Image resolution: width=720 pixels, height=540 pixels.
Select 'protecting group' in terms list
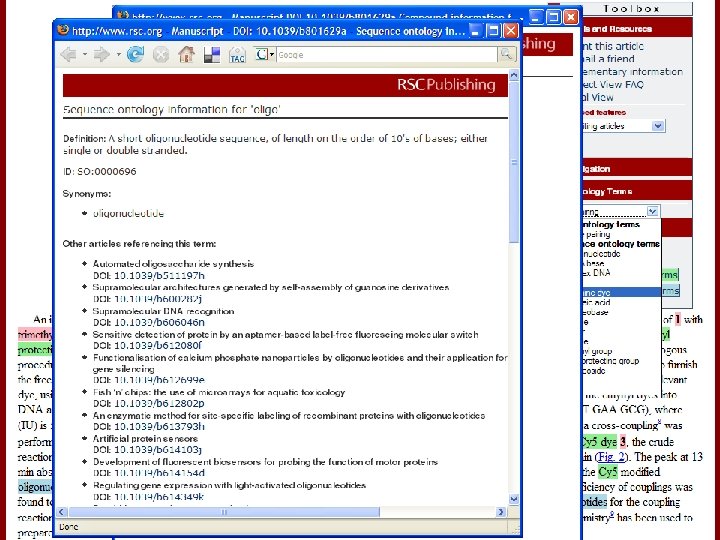[x=611, y=361]
